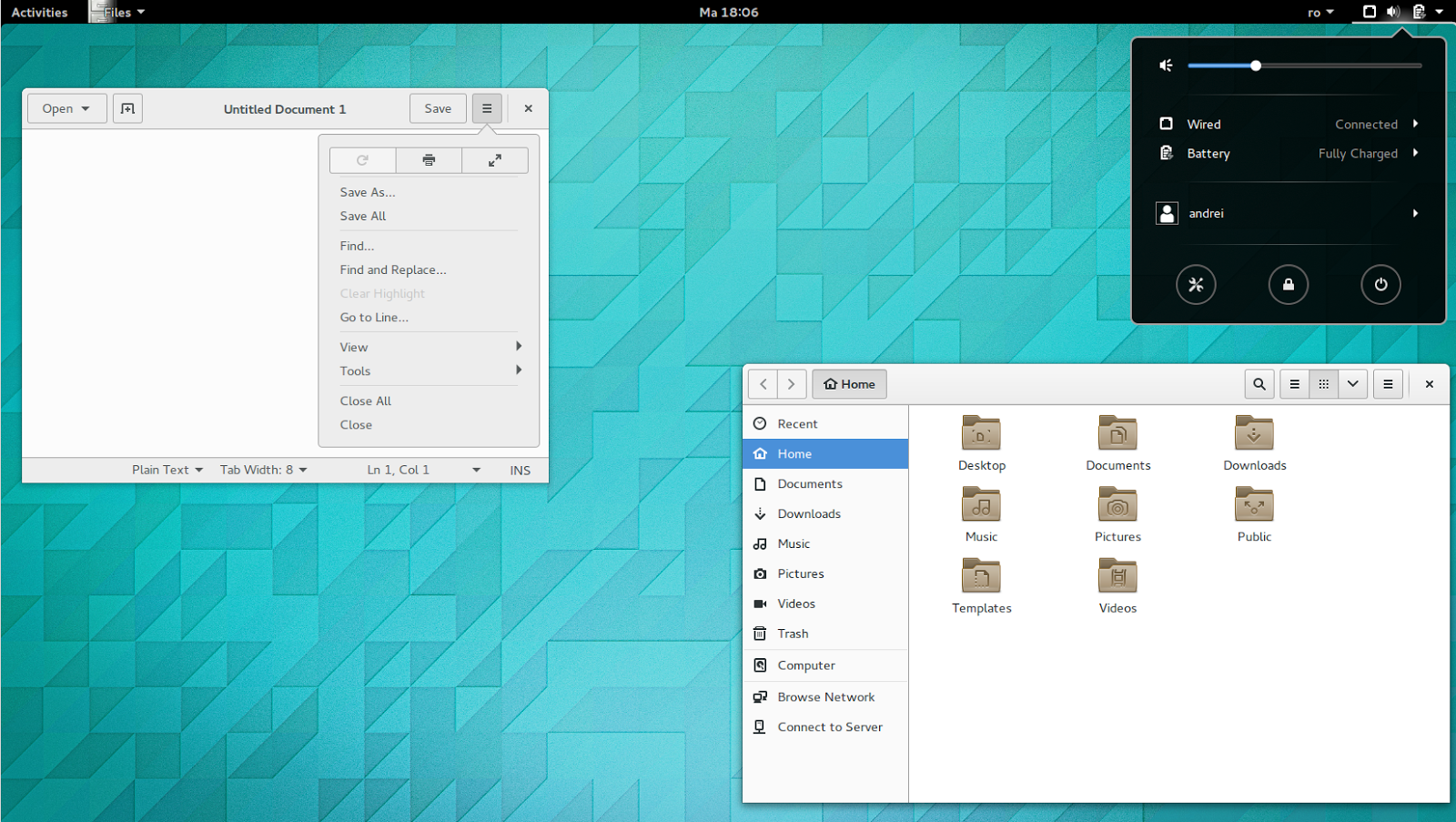Viewport: 1456px width, 822px height.
Task: Switch Files to list view
Action: pyautogui.click(x=1294, y=383)
